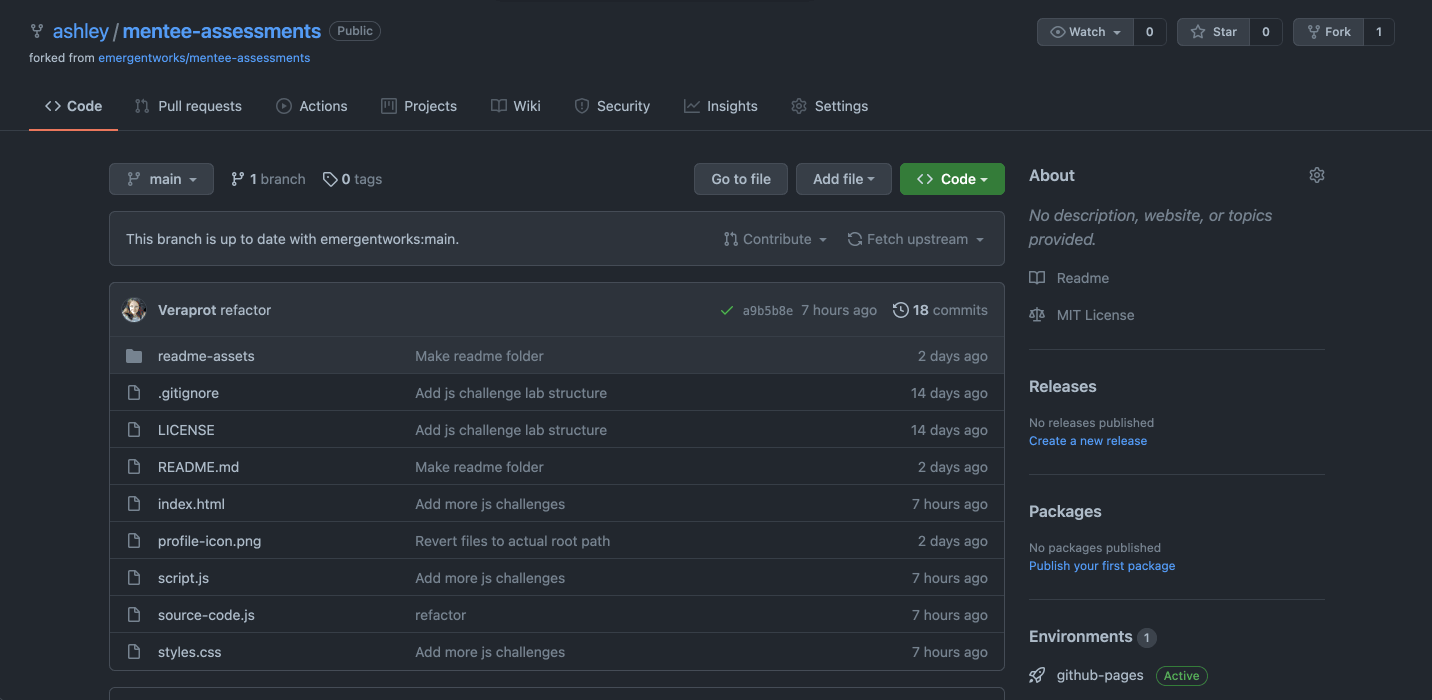The height and width of the screenshot is (700, 1432).
Task: Fork the mentee-assessments repository
Action: (1327, 32)
